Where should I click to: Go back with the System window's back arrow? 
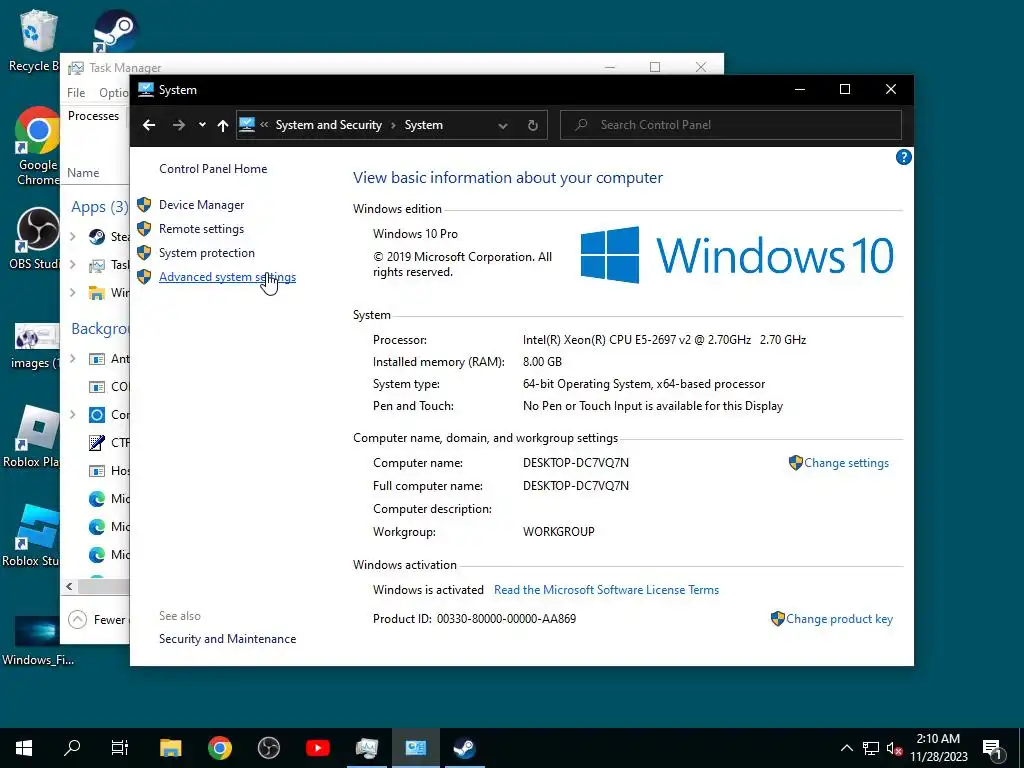(149, 125)
